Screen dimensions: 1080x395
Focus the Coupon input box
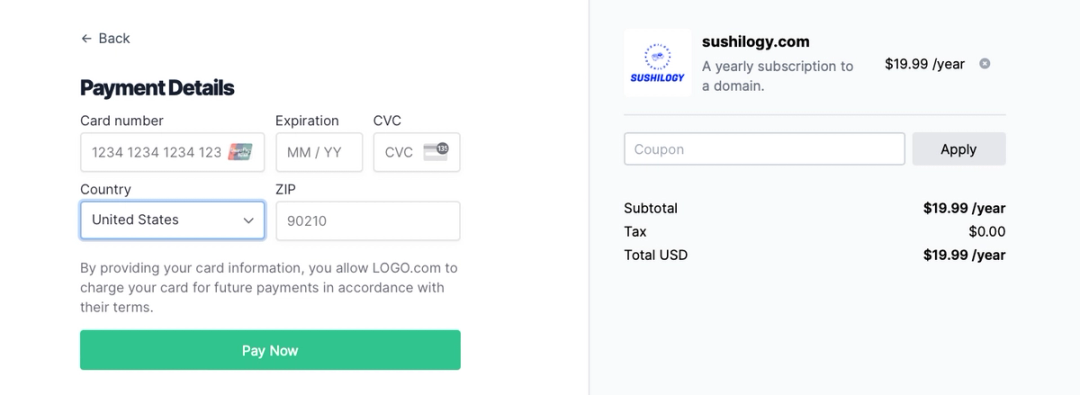[x=765, y=149]
